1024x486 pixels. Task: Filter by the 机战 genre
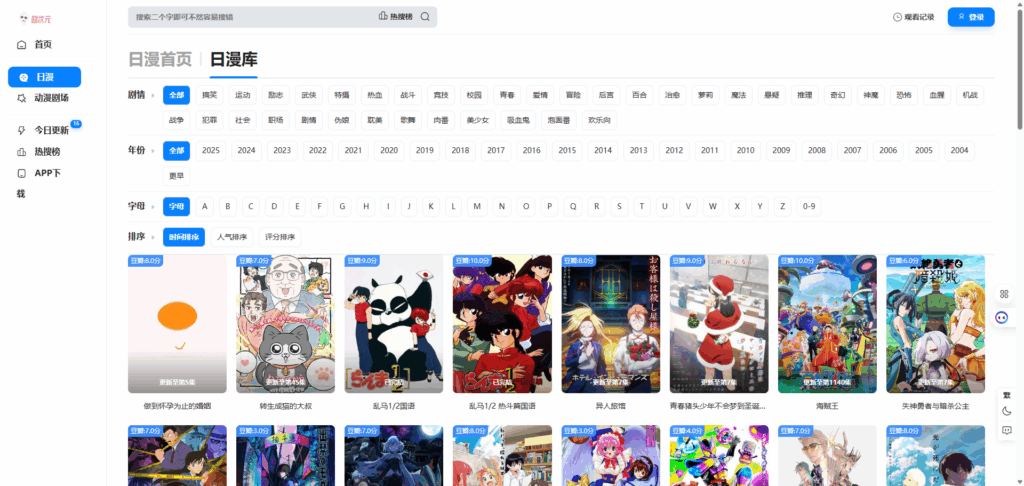click(x=970, y=95)
